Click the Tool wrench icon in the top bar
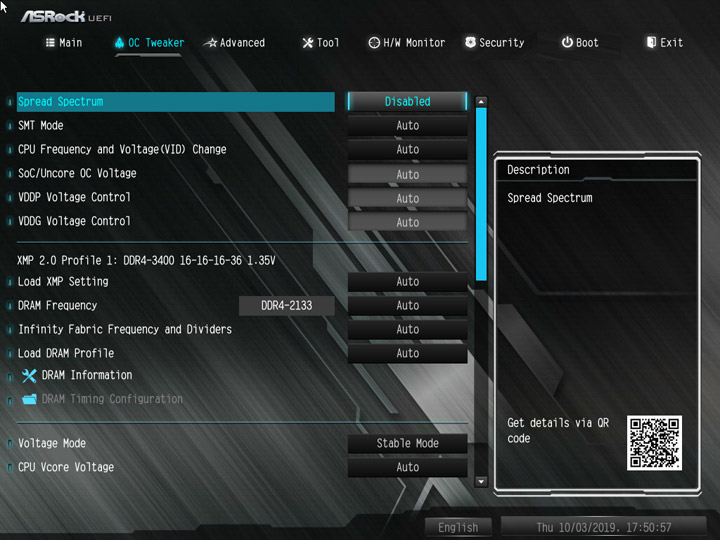The image size is (720, 540). click(x=307, y=43)
